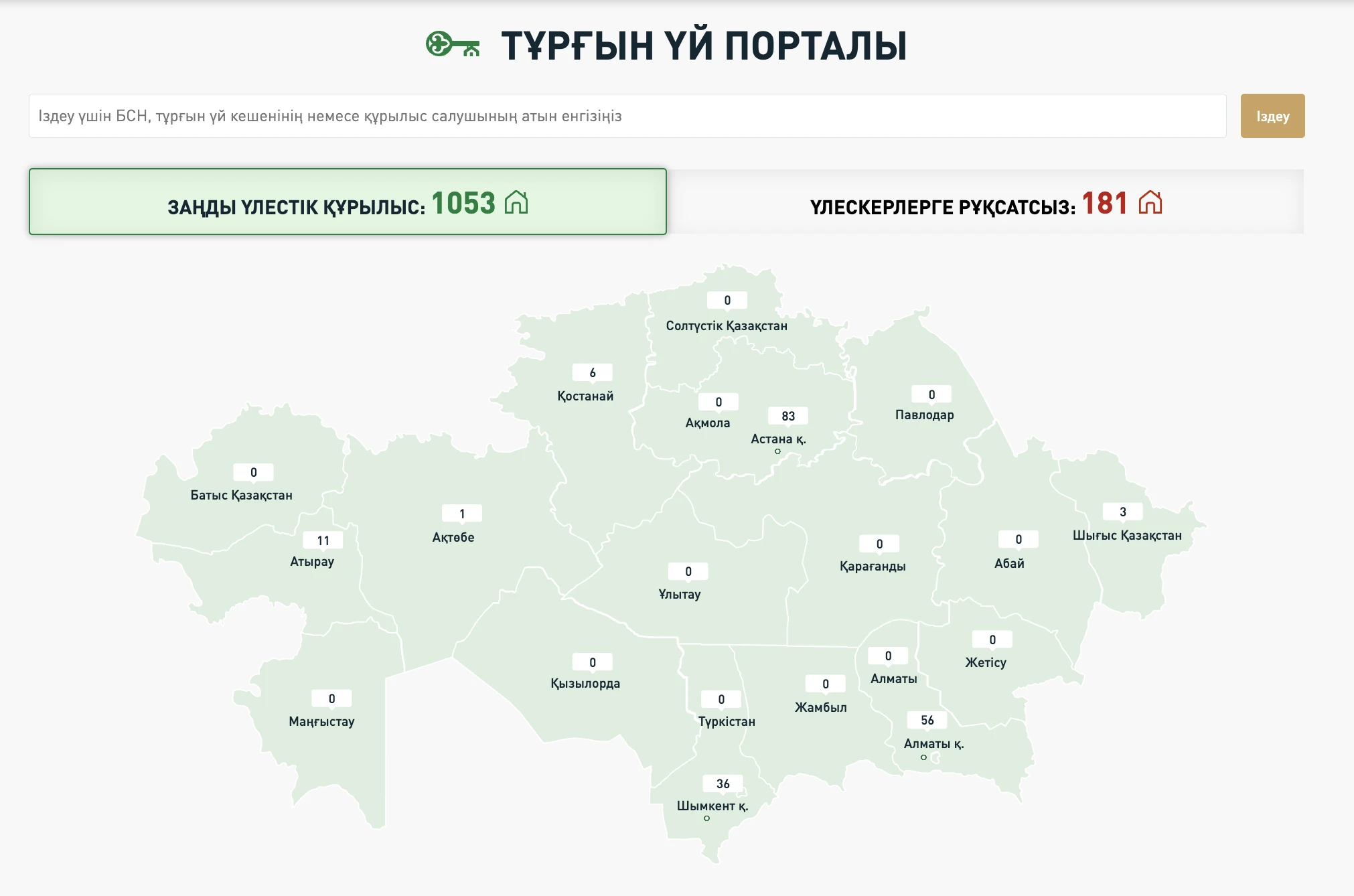Click the red house icon beside 181
Image resolution: width=1354 pixels, height=896 pixels.
[x=1150, y=202]
